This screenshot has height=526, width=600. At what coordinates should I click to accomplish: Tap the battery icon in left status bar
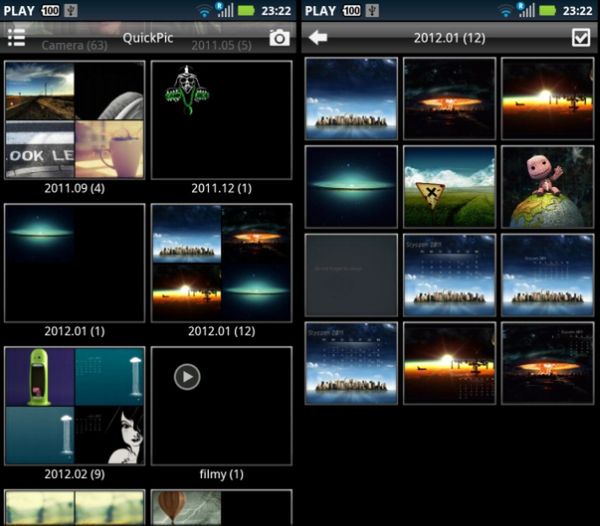[x=246, y=10]
